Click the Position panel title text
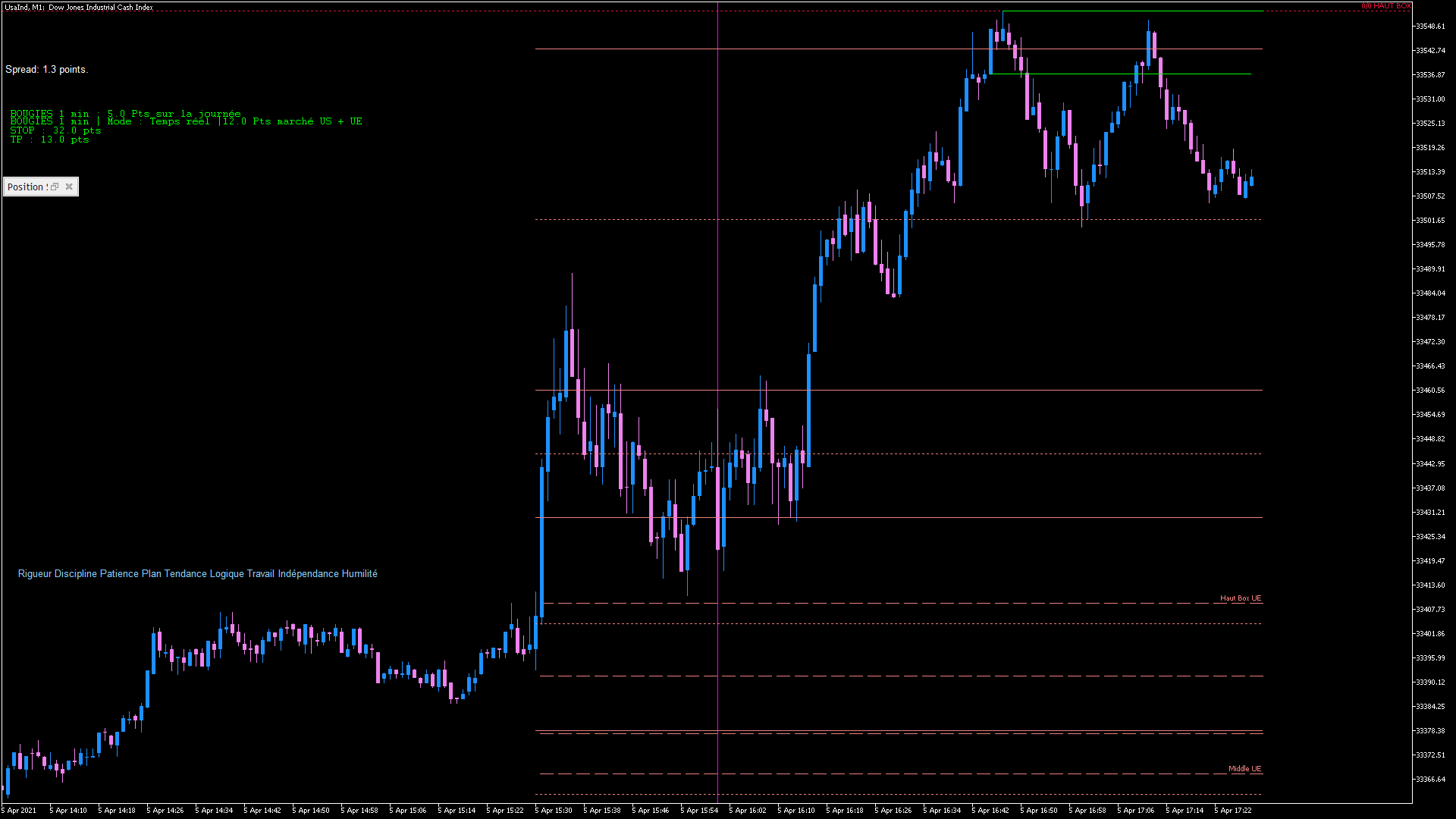This screenshot has height=819, width=1456. [x=26, y=187]
